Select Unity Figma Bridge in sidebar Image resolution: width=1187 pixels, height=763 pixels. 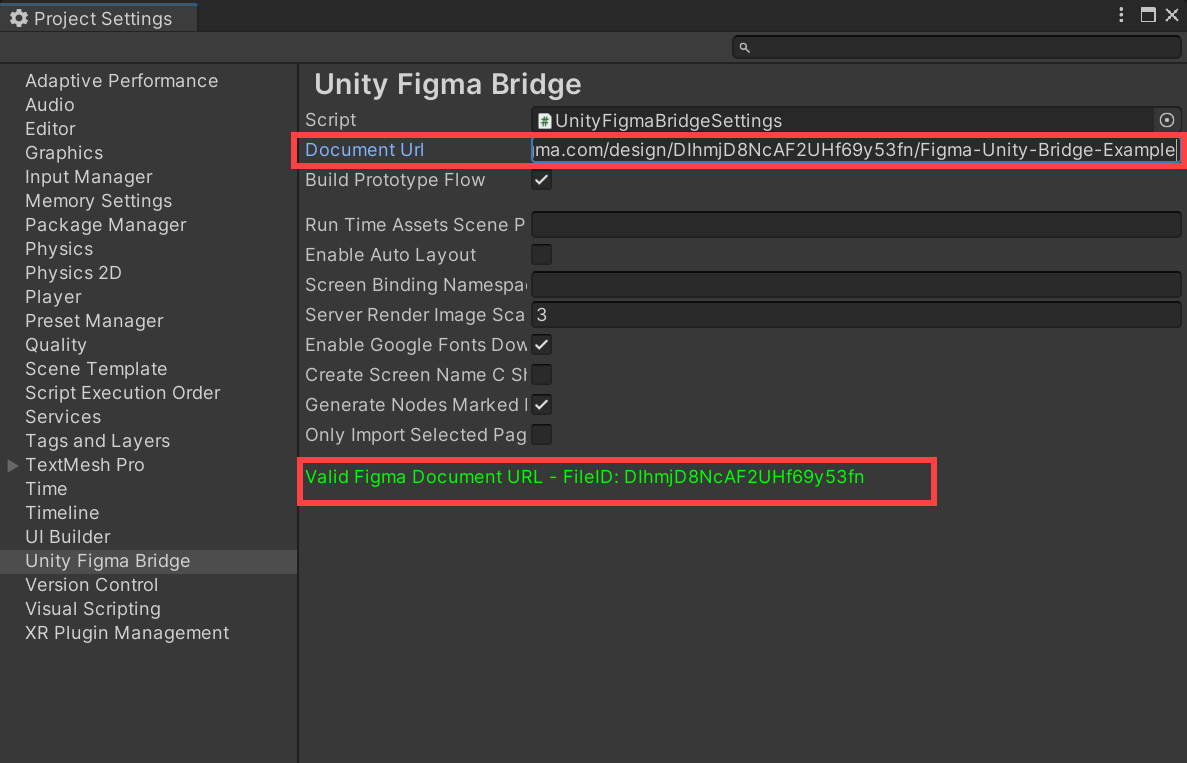point(107,561)
